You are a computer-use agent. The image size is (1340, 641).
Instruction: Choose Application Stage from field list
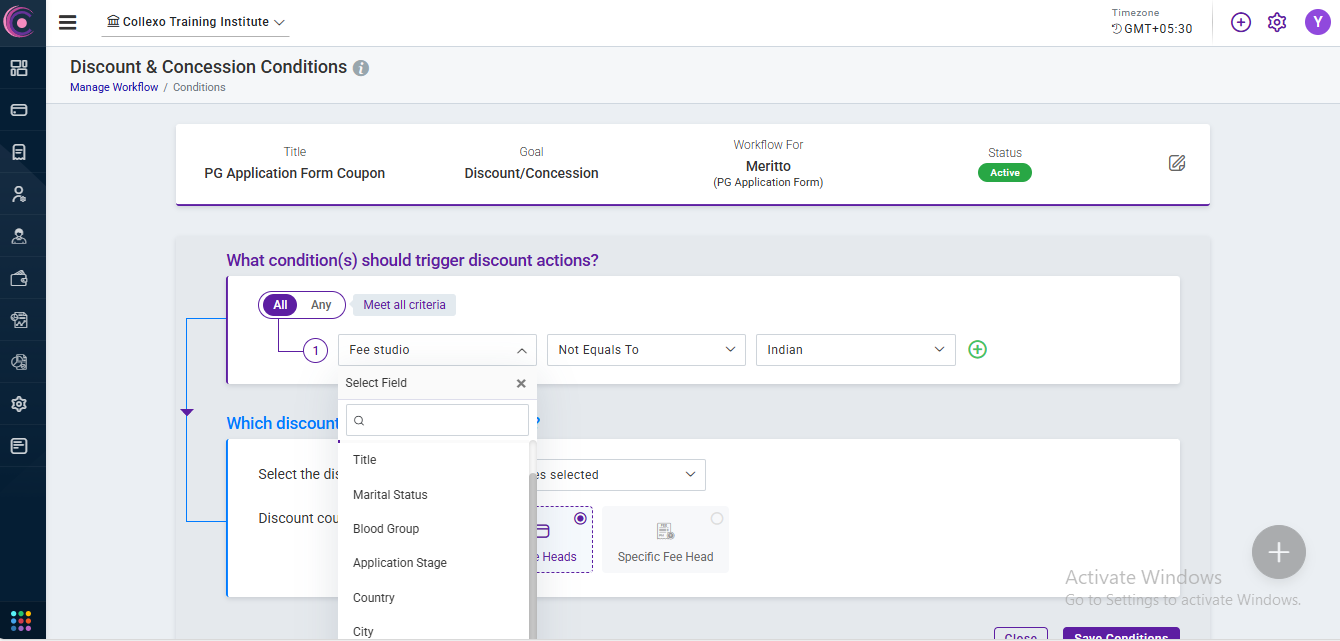point(400,563)
